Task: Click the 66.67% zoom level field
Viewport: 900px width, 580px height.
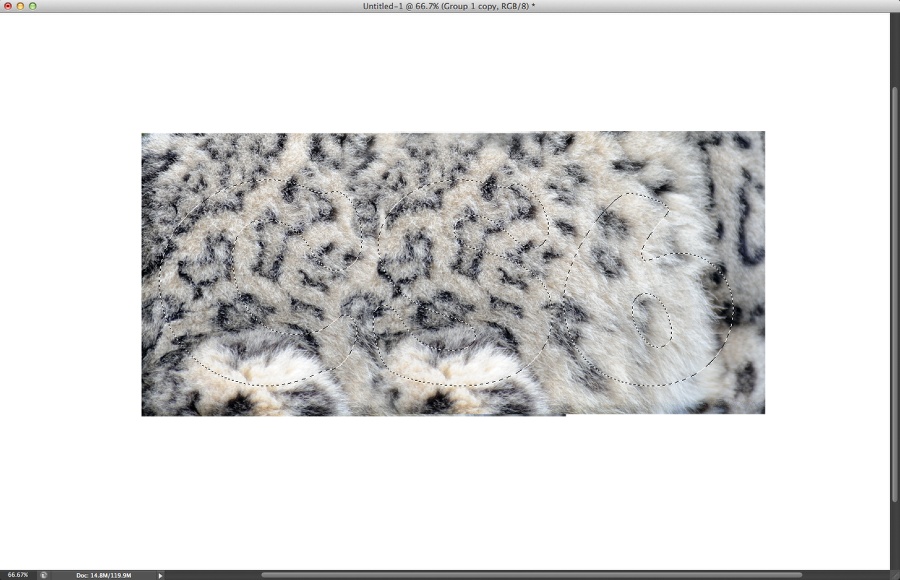Action: [x=17, y=575]
